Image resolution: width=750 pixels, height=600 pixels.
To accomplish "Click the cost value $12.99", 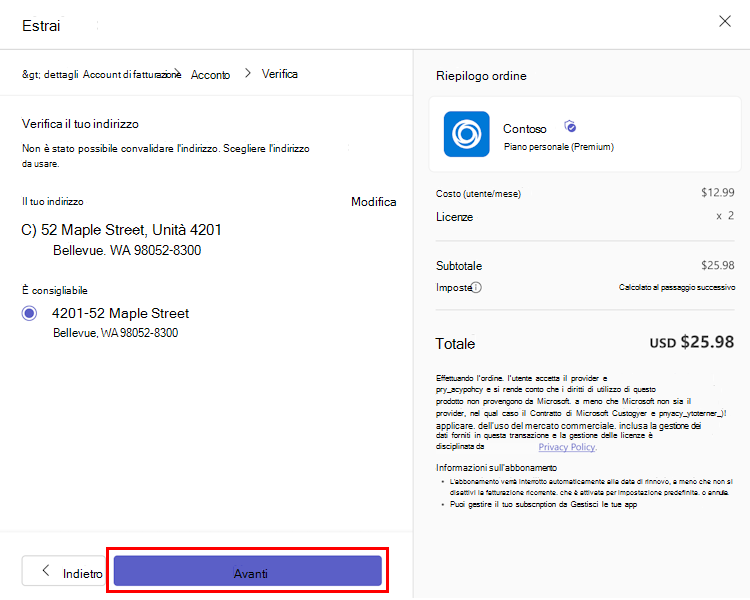I will [717, 192].
